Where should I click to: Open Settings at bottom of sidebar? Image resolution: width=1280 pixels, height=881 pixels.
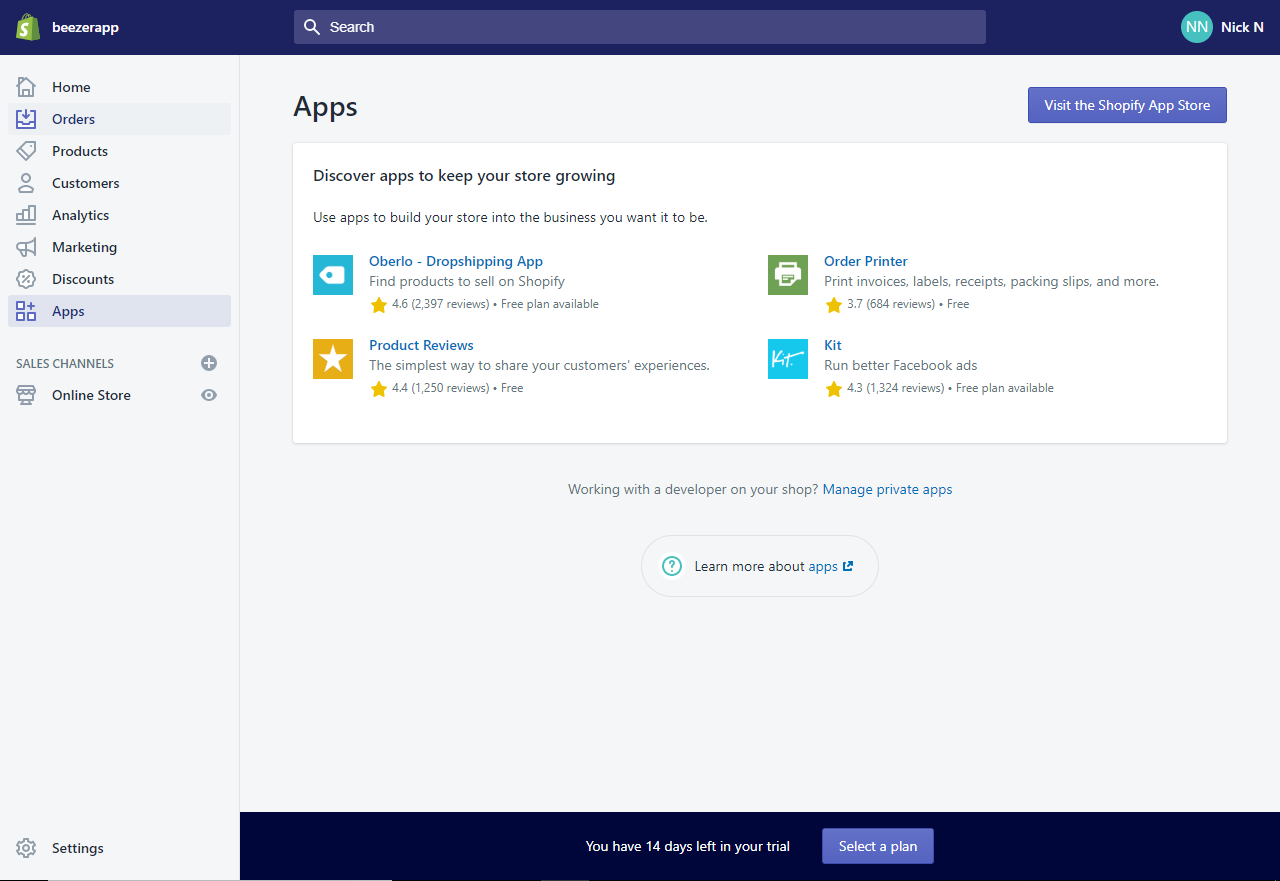point(77,848)
